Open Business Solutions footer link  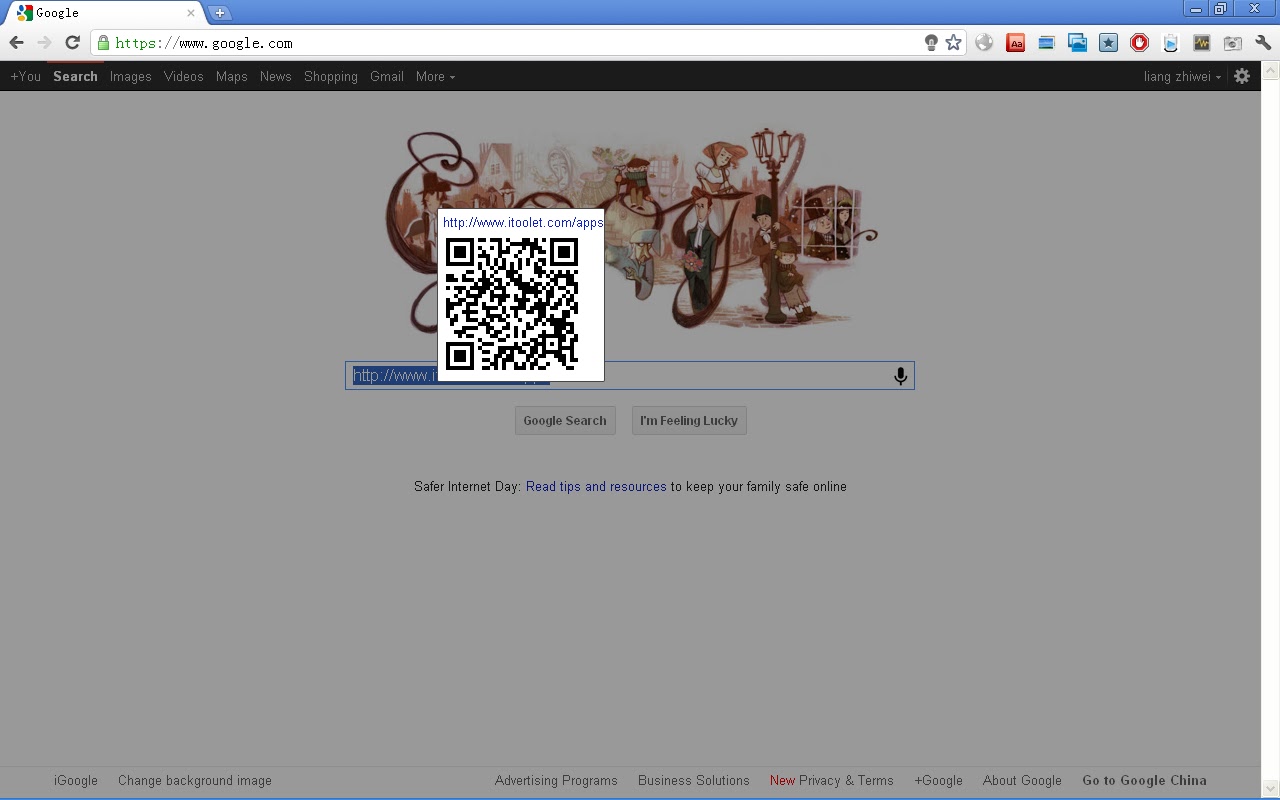coord(694,780)
